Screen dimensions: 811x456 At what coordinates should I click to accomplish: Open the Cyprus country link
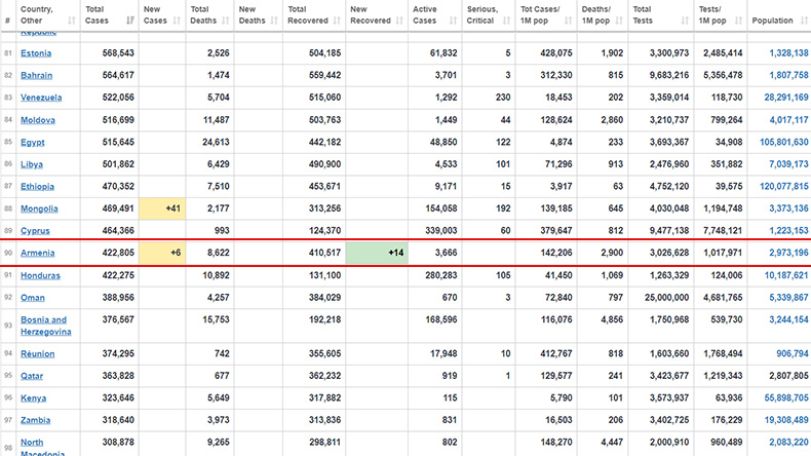(x=35, y=231)
